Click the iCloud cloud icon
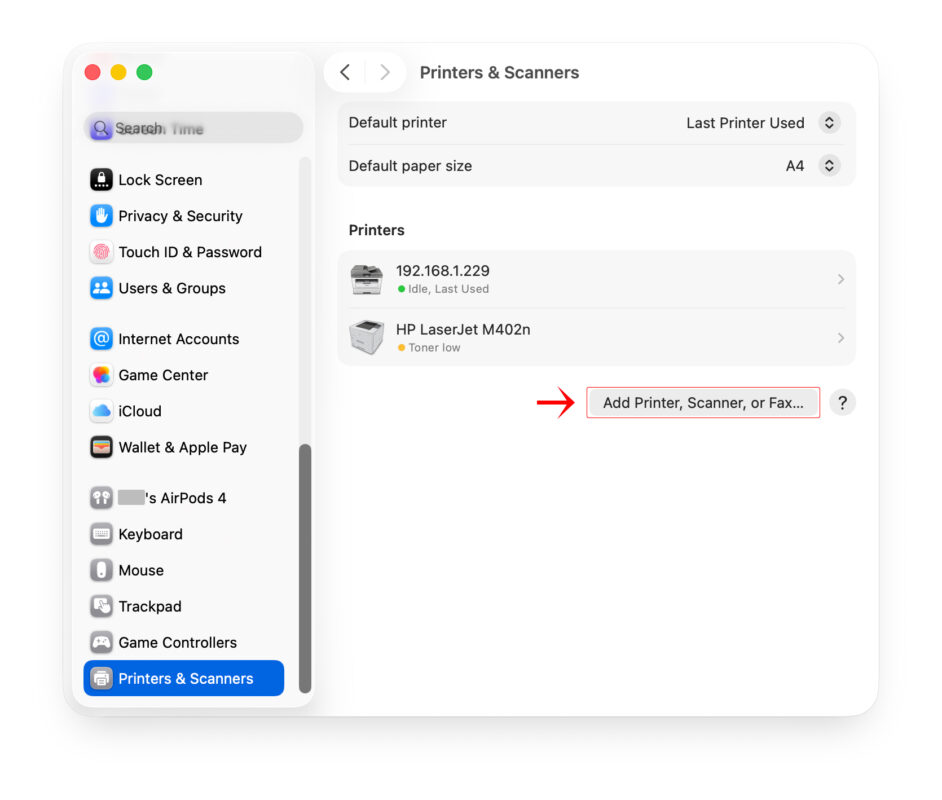The width and height of the screenshot is (942, 800). click(101, 411)
